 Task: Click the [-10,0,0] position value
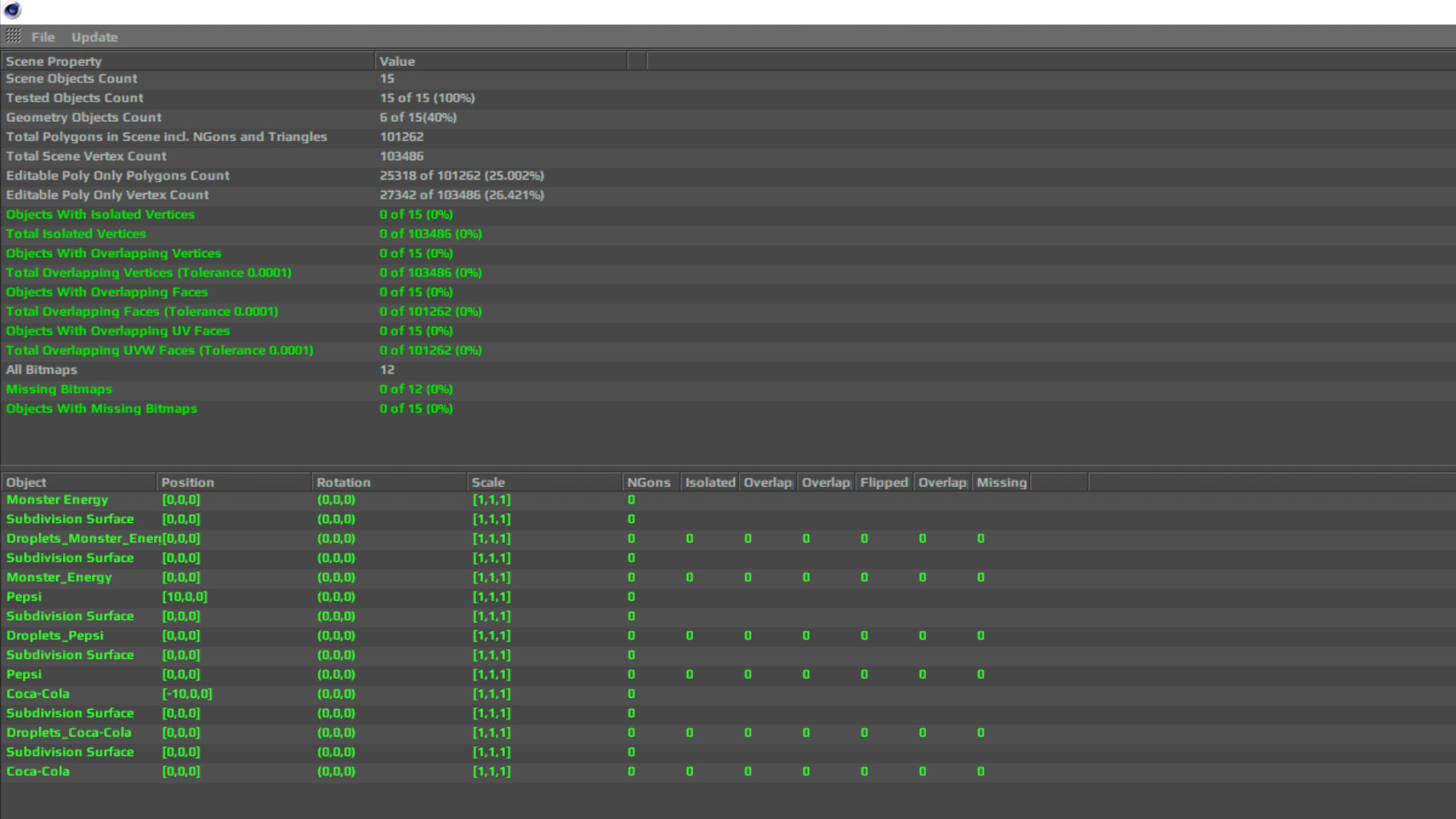tap(187, 694)
